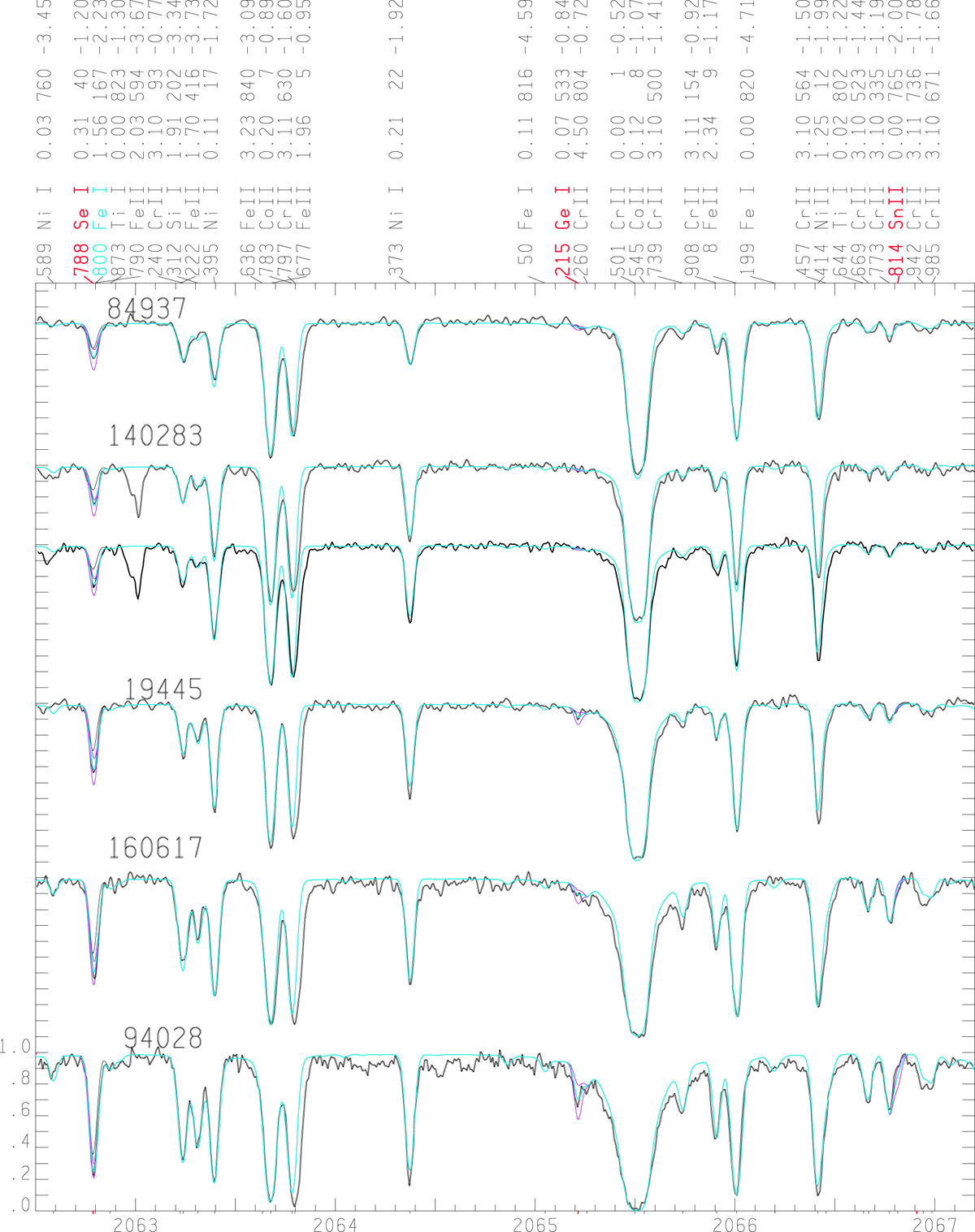Select the 84937 spectrum label
The width and height of the screenshot is (975, 1232).
tap(147, 309)
